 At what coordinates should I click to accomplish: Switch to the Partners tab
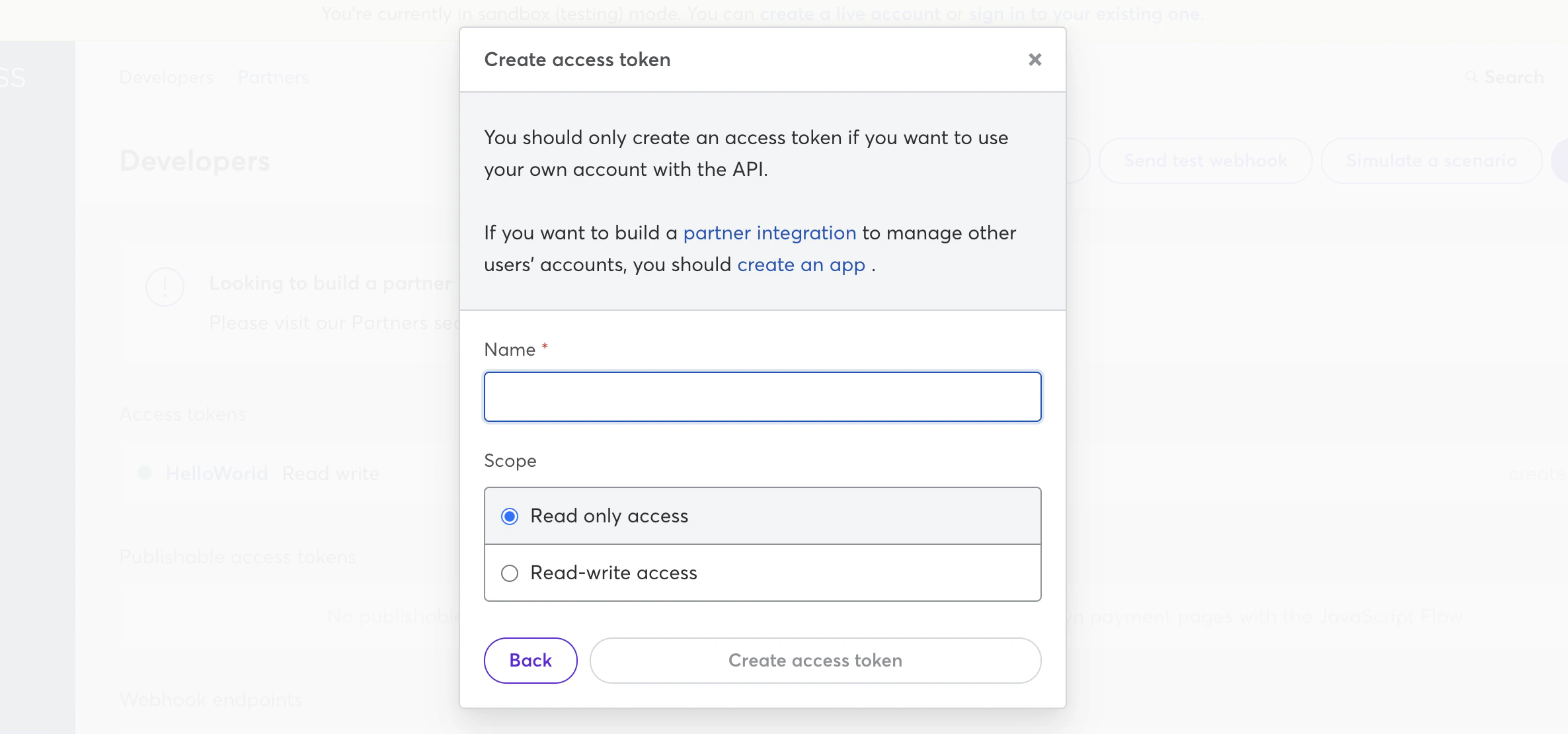tap(274, 77)
